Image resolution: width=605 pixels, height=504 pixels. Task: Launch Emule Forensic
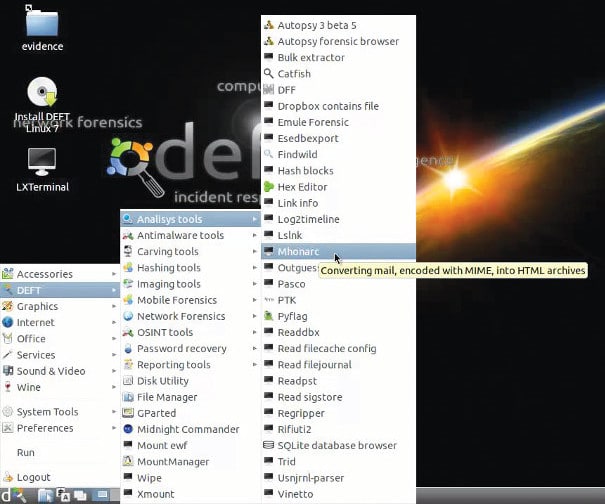point(339,122)
